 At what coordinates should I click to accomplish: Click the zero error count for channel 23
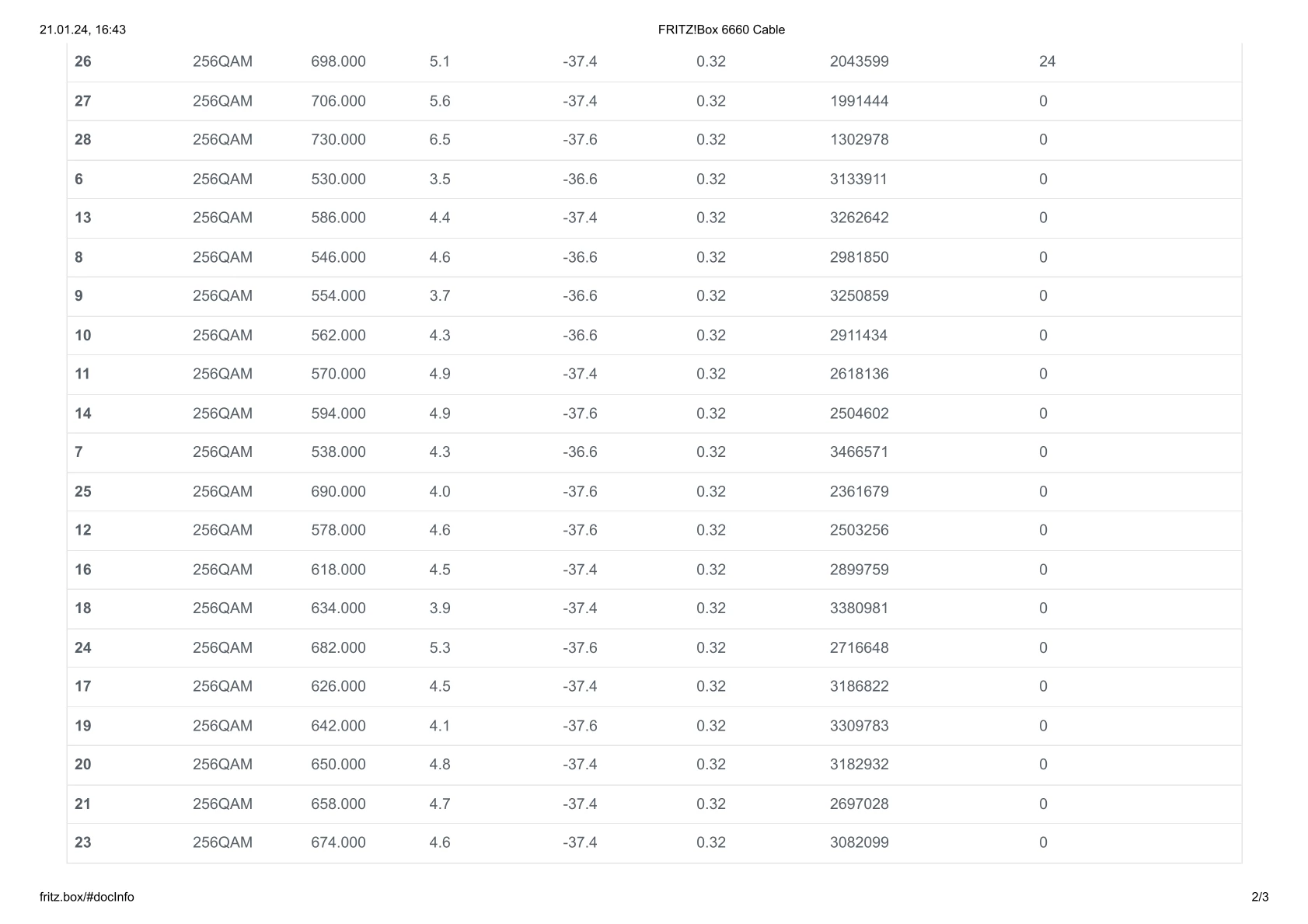[x=1043, y=842]
